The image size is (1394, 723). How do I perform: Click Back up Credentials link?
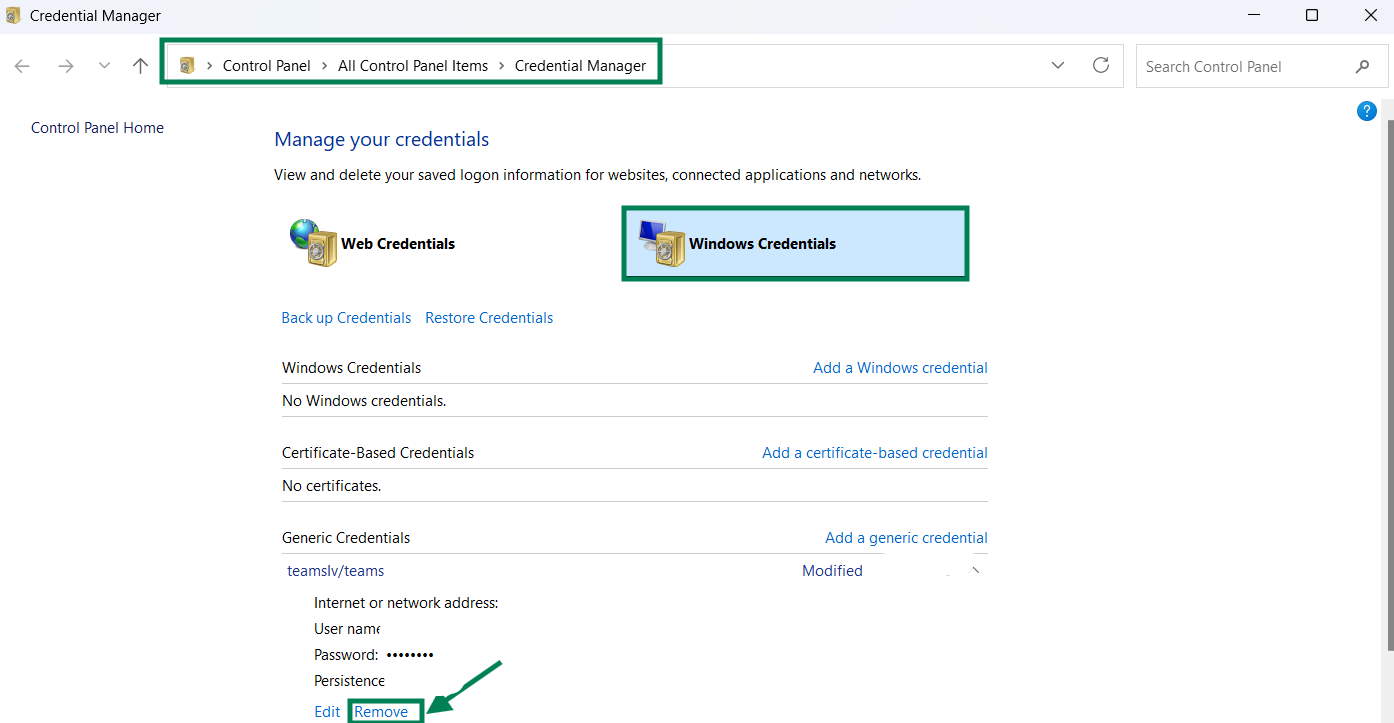click(x=346, y=318)
